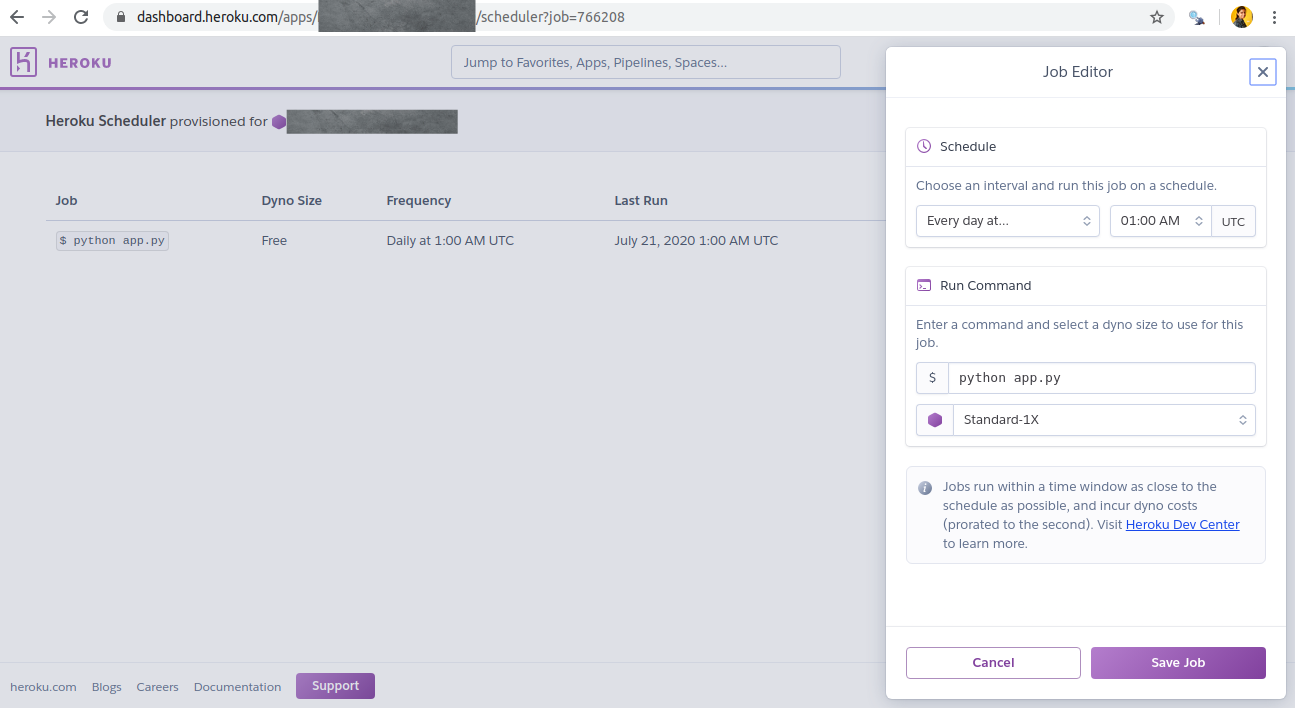This screenshot has width=1295, height=708.
Task: Click the purple dyno hexagon icon
Action: coord(935,420)
